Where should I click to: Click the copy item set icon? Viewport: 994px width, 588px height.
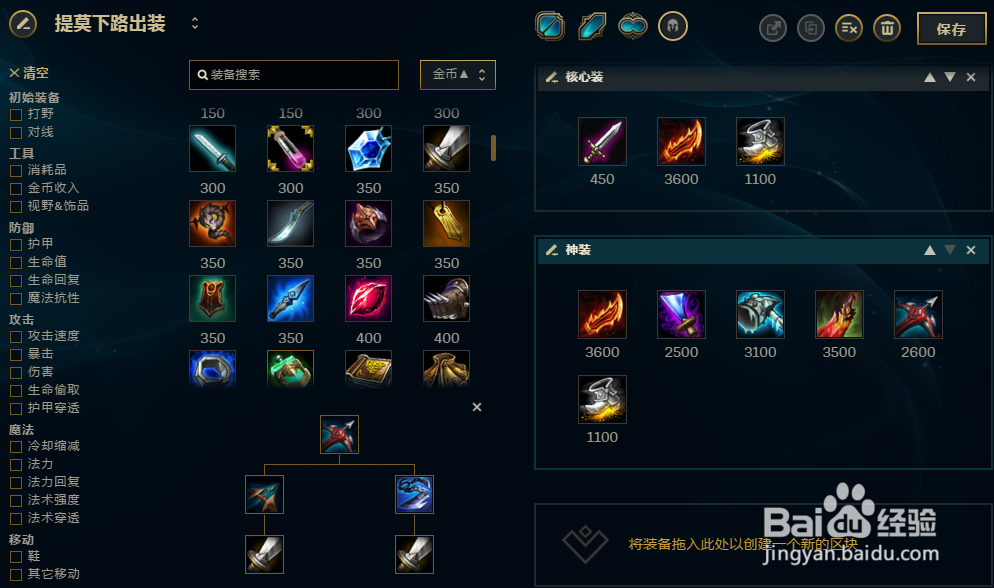click(x=811, y=28)
